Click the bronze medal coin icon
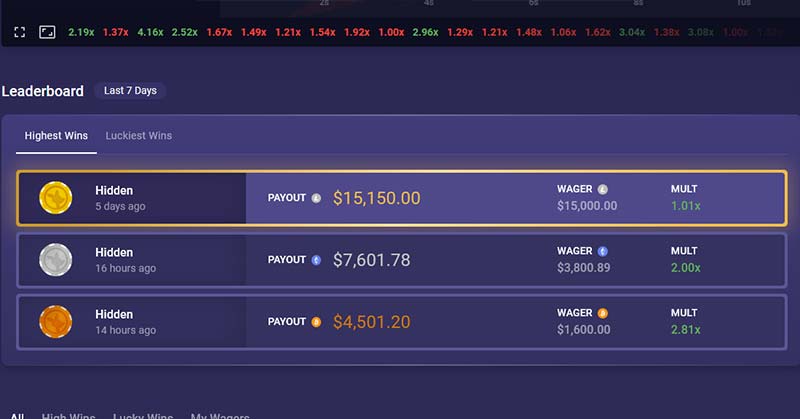Viewport: 800px width, 419px height. [56, 322]
